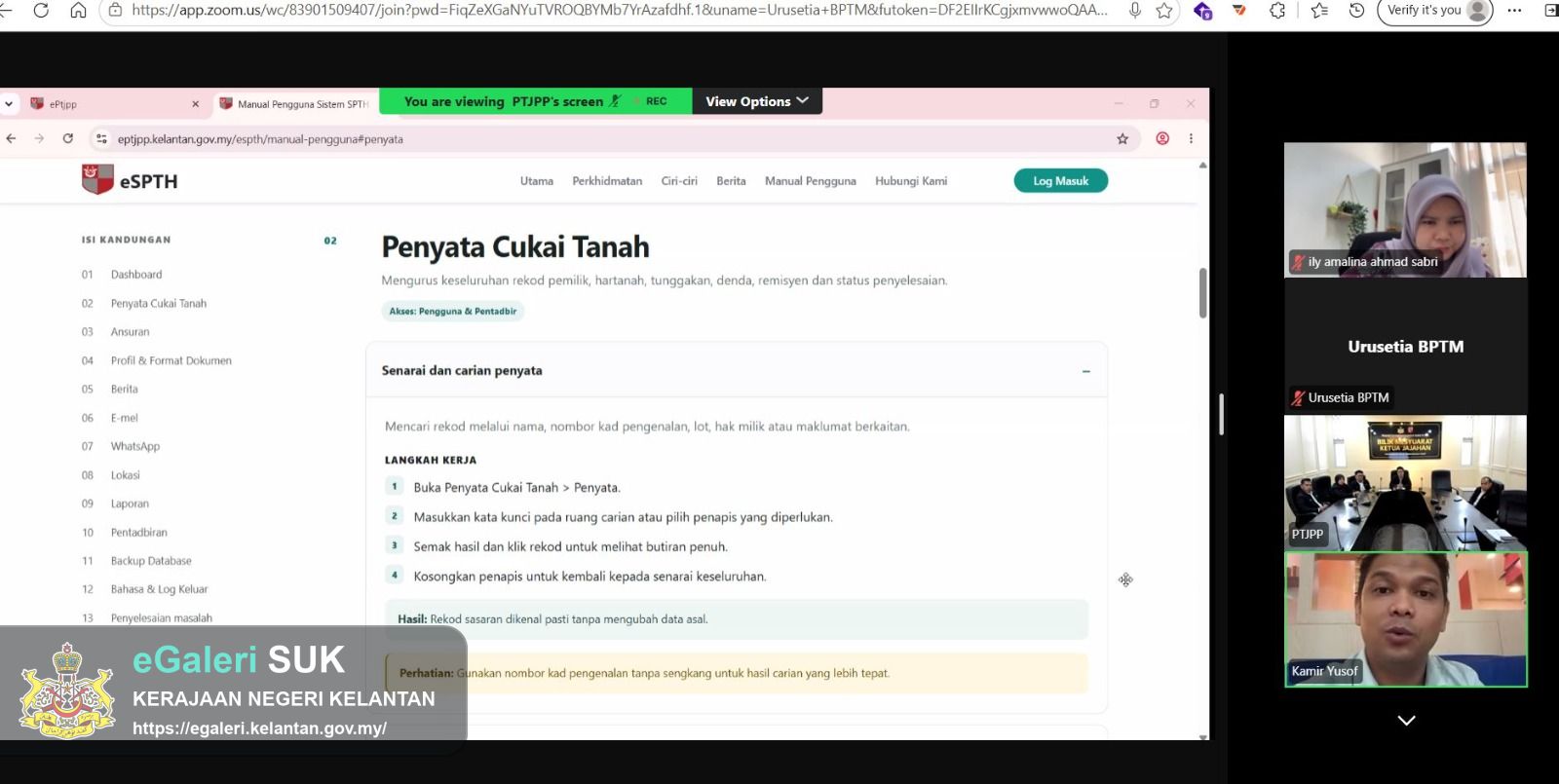Open the shared browser's three-dot menu
1559x784 pixels.
(x=1191, y=138)
